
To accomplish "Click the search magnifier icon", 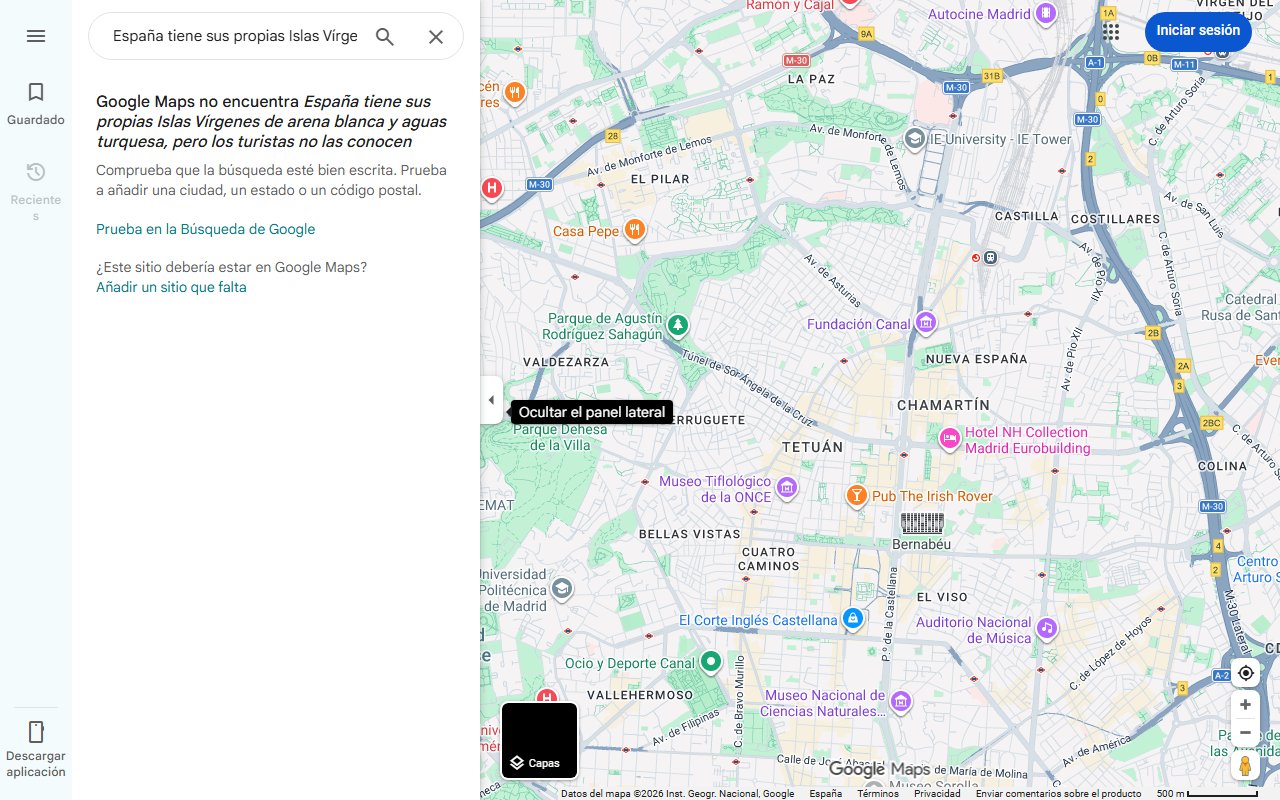I will pyautogui.click(x=385, y=37).
